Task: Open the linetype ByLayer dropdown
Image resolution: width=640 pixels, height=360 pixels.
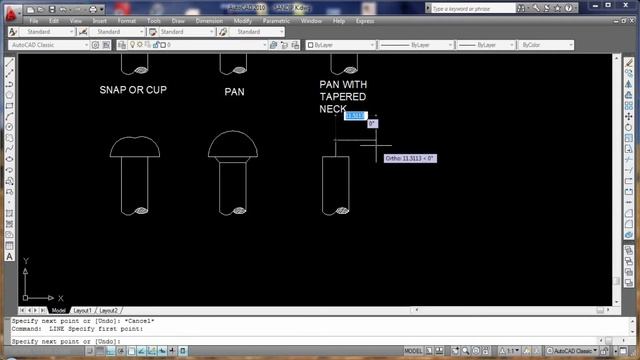Action: 416,45
